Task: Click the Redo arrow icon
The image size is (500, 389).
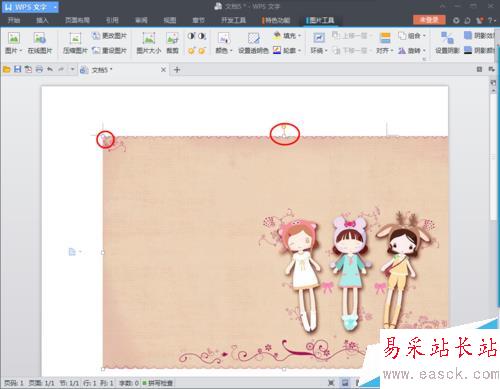Action: click(x=61, y=69)
